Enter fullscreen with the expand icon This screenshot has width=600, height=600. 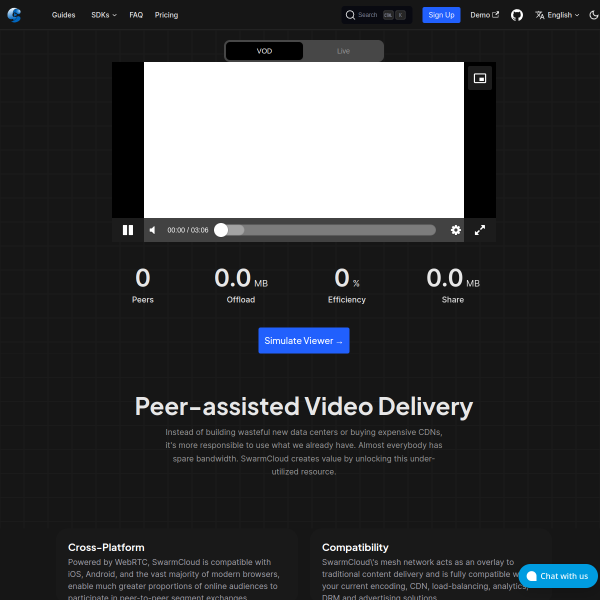[x=479, y=230]
